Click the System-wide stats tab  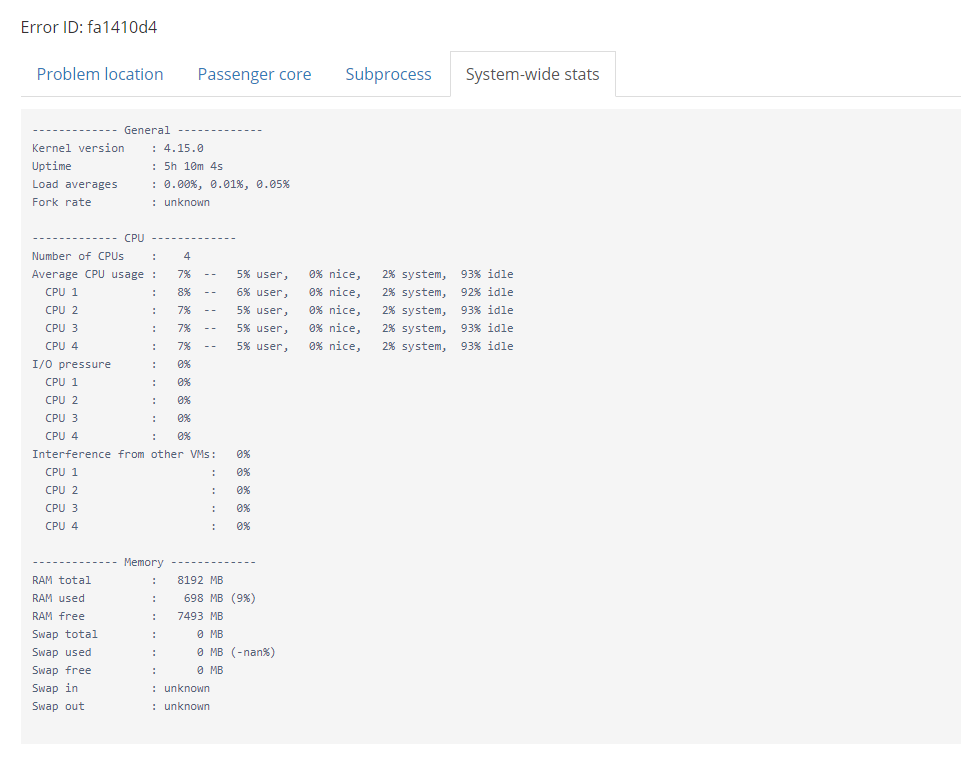click(532, 74)
